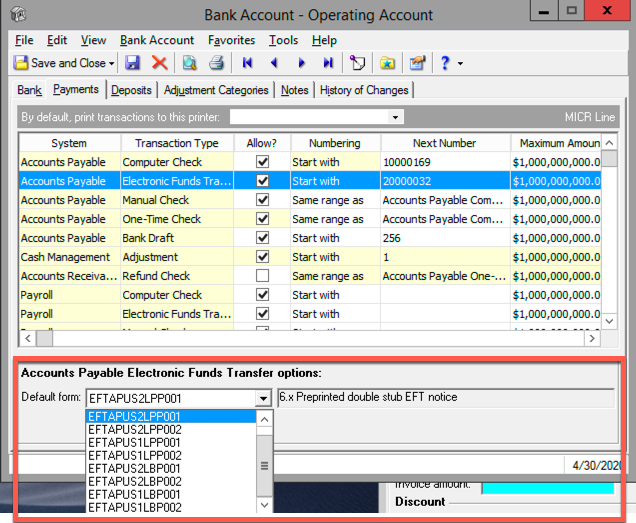This screenshot has width=636, height=523.
Task: Click the MICR Line button
Action: click(590, 117)
